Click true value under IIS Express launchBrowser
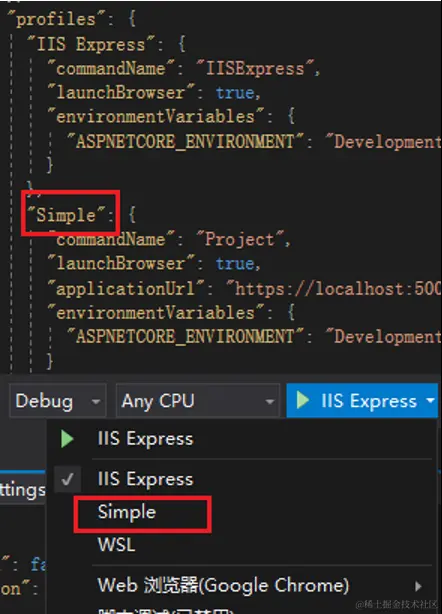The height and width of the screenshot is (614, 442). coord(235,93)
